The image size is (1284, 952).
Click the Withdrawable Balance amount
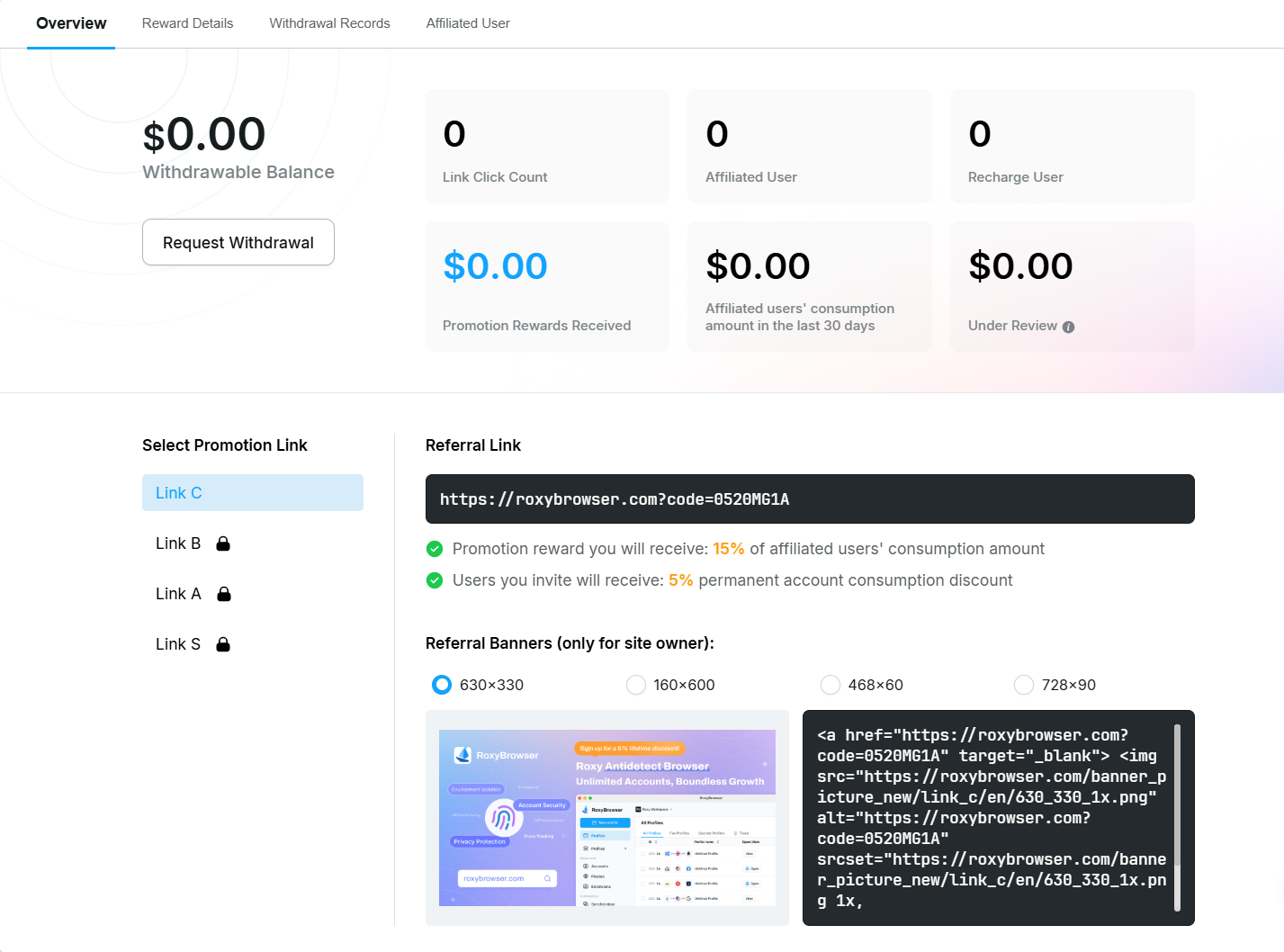[x=204, y=135]
